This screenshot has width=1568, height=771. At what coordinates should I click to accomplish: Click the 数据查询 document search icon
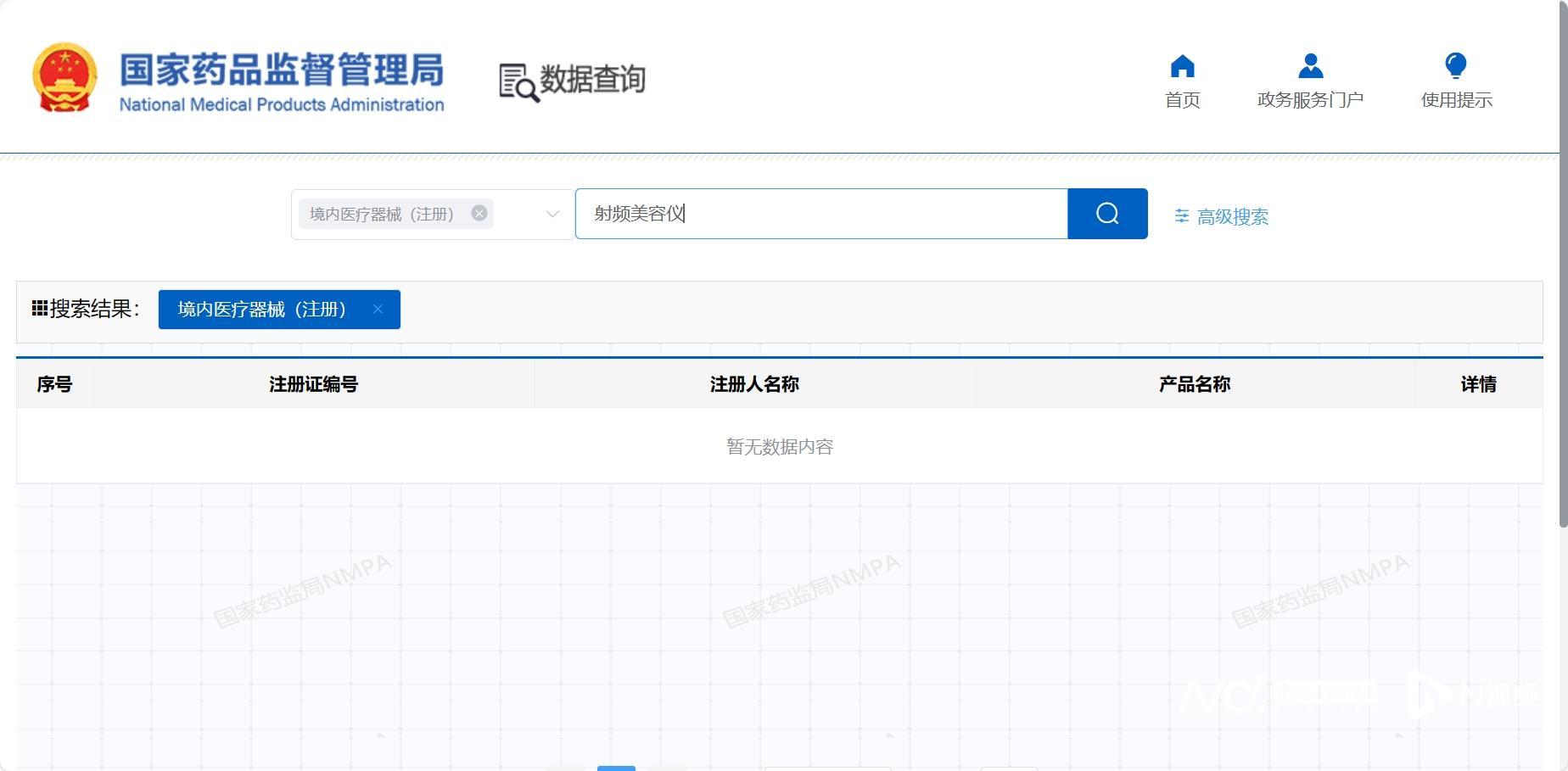coord(518,82)
